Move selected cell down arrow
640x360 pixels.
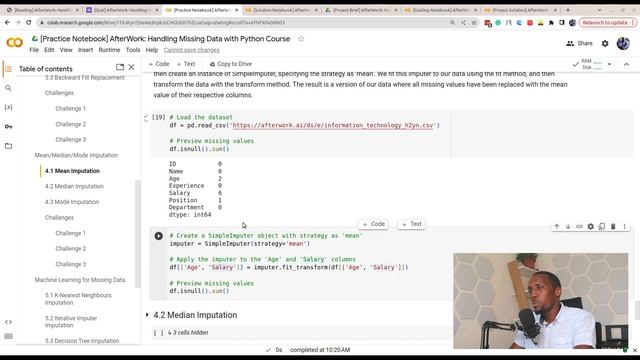568,226
